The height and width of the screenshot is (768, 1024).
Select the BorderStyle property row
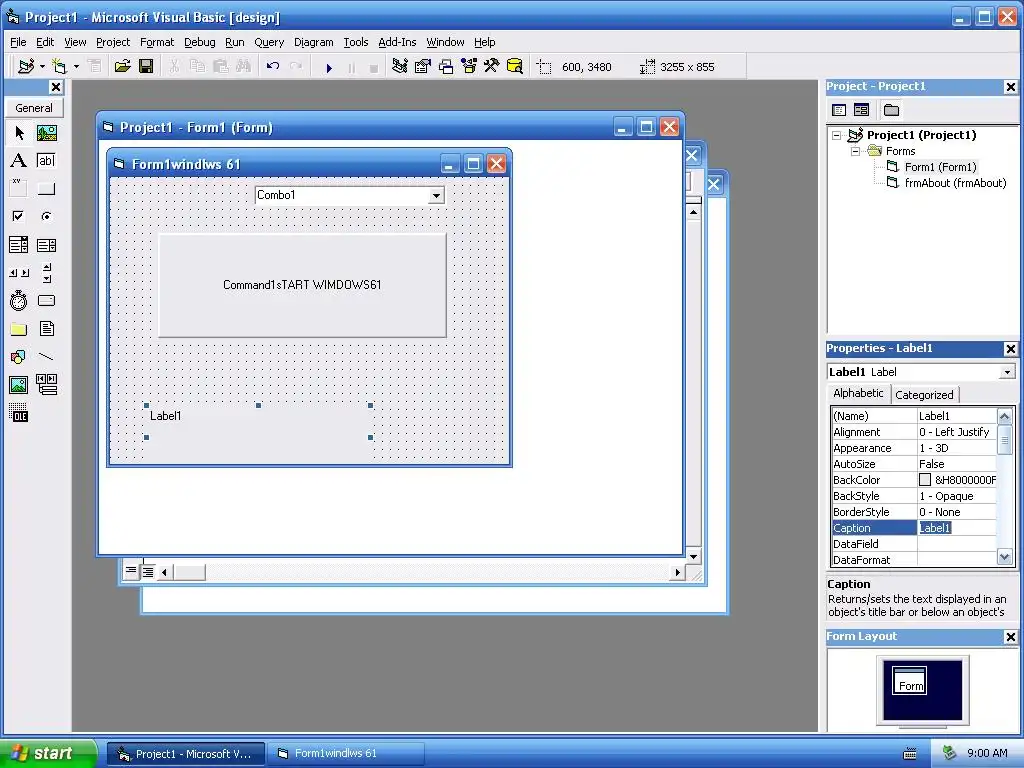(x=914, y=512)
